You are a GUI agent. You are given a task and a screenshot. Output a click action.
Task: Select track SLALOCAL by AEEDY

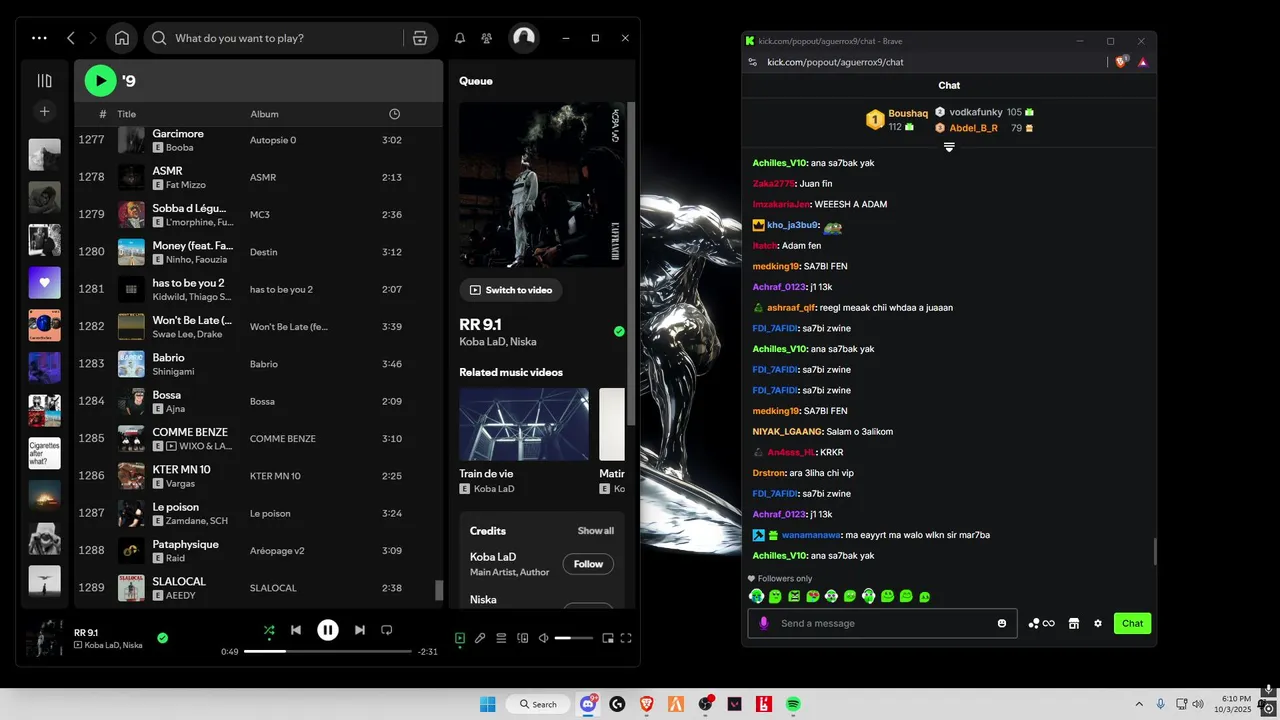258,588
